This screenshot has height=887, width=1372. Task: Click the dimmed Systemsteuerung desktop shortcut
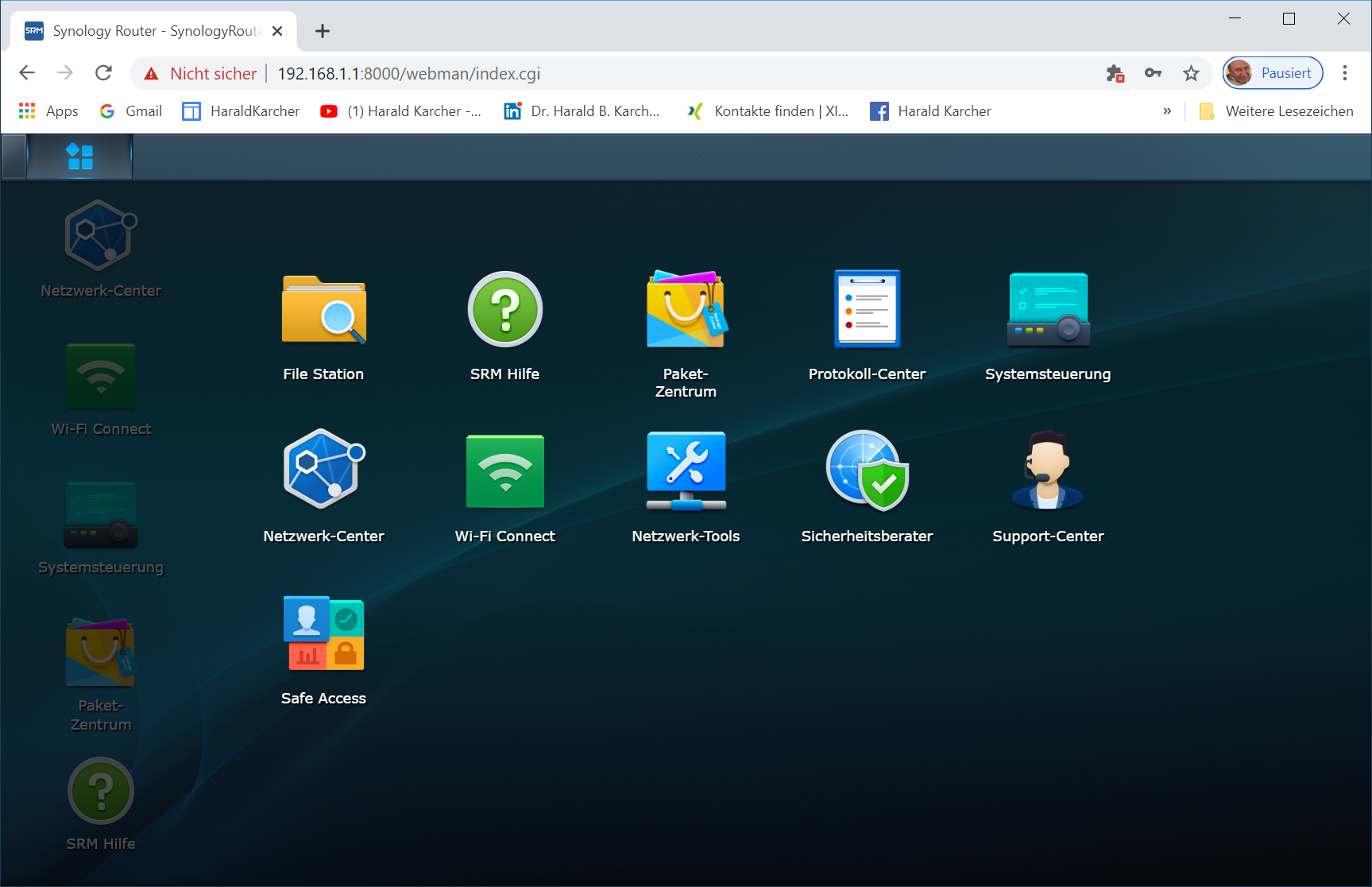(x=101, y=528)
